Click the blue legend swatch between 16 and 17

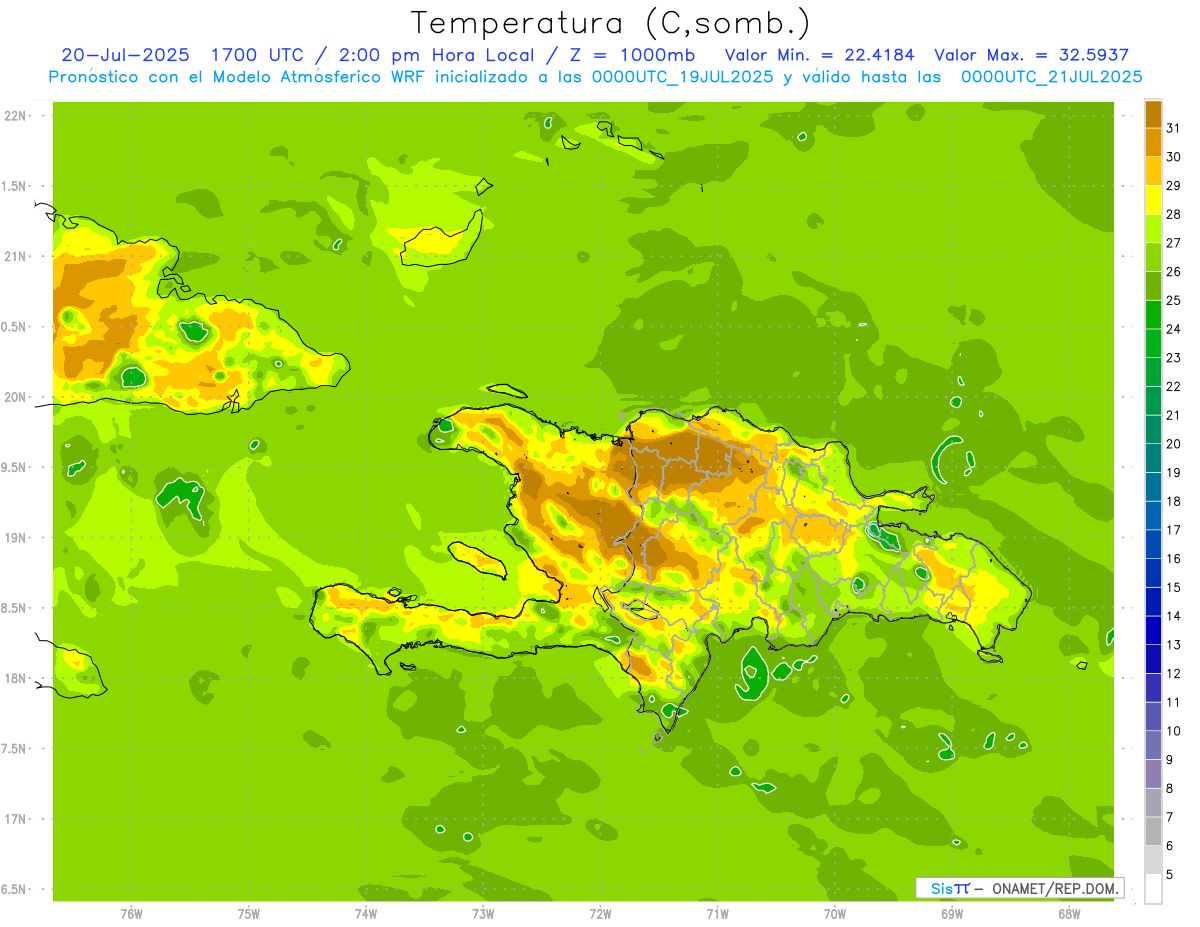point(1153,544)
